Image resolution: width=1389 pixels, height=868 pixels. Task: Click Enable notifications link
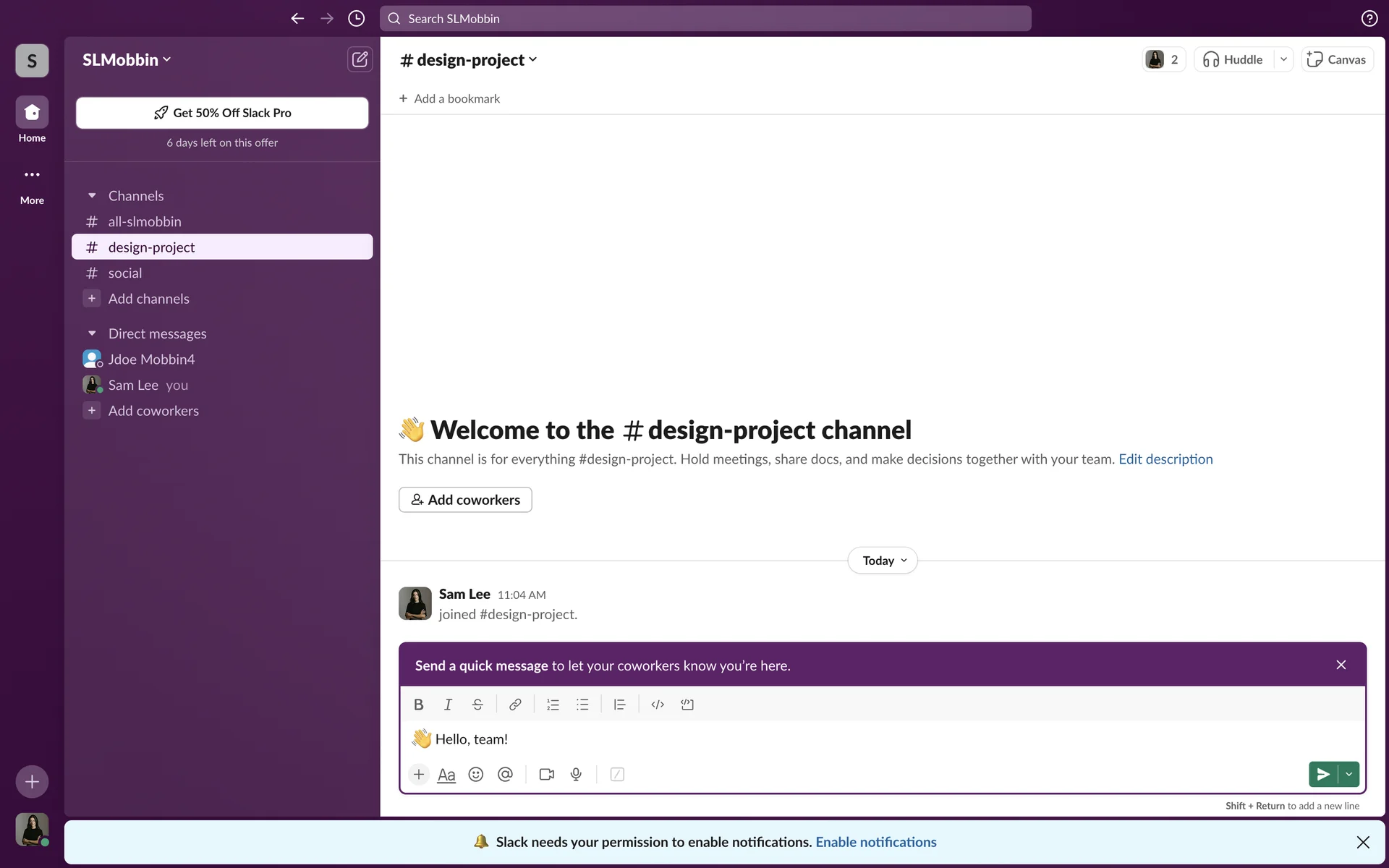pyautogui.click(x=875, y=842)
